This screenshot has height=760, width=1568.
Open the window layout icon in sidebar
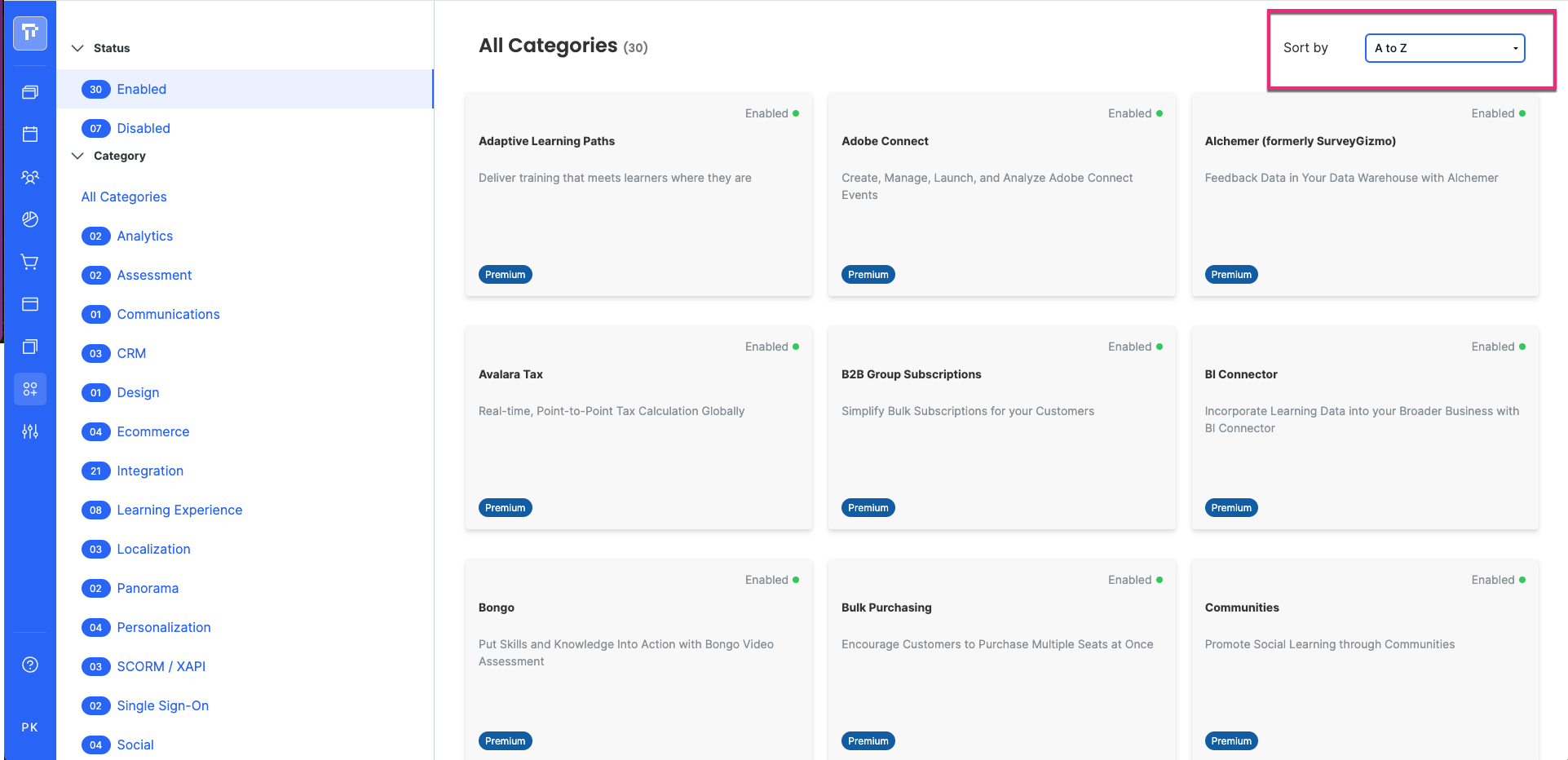click(30, 304)
